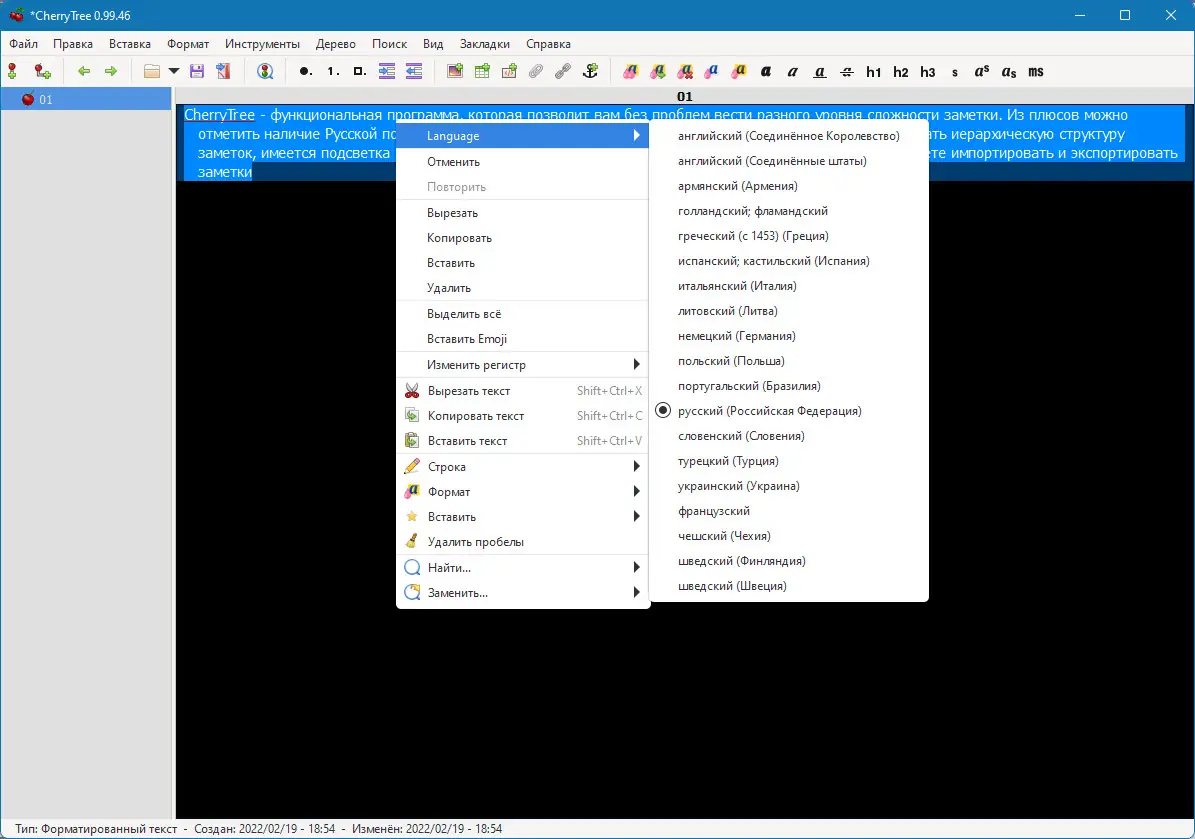
Task: Find in all nodes toolbar icon
Action: 265,72
